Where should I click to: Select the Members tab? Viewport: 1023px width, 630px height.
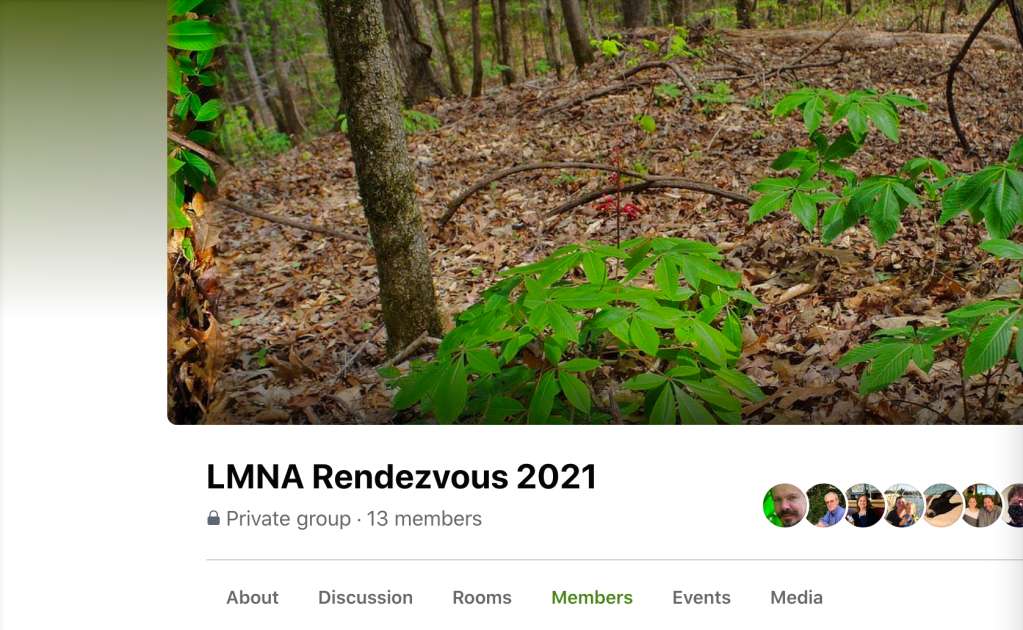click(x=592, y=597)
